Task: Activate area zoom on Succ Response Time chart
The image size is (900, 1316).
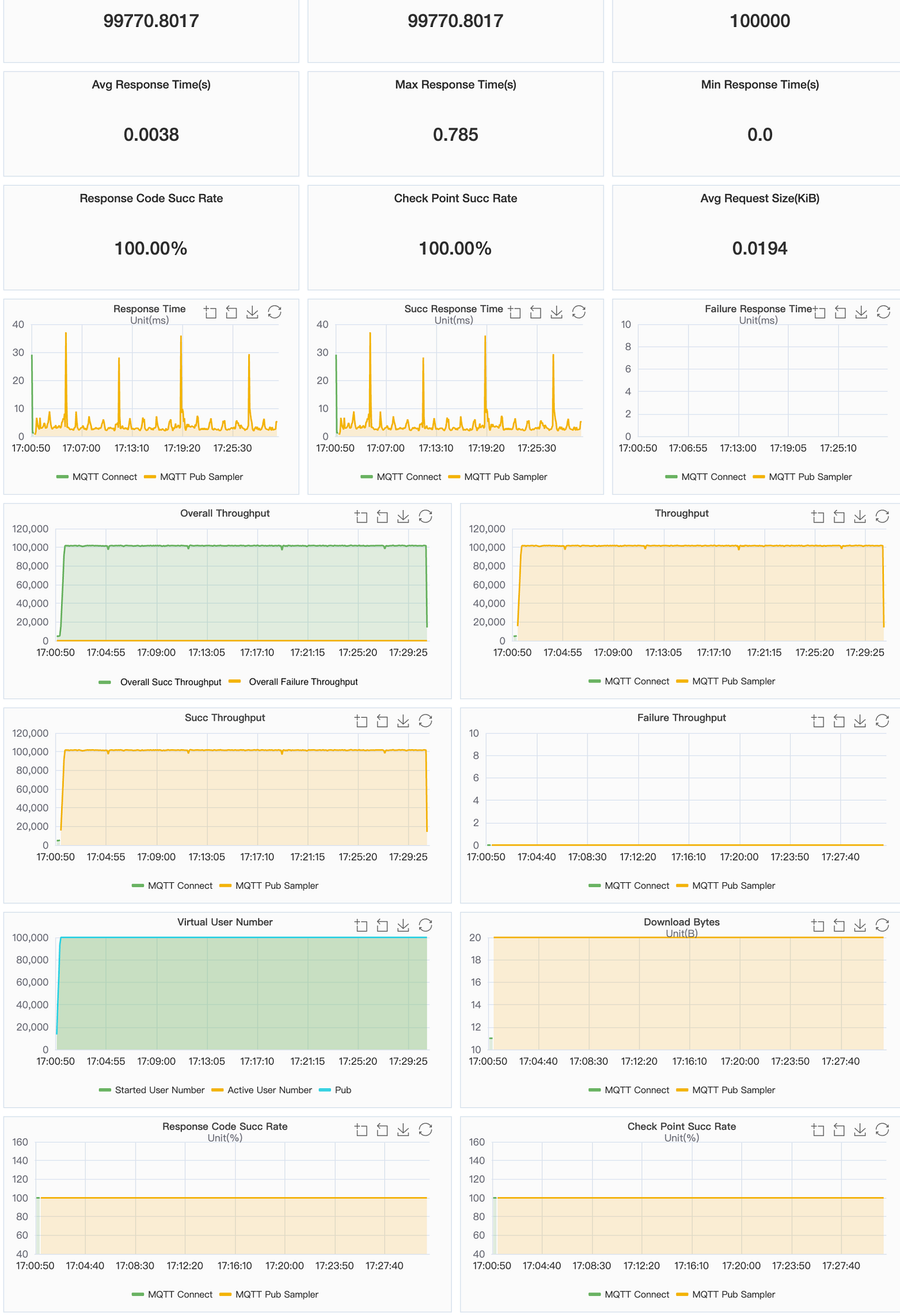Action: pyautogui.click(x=514, y=312)
